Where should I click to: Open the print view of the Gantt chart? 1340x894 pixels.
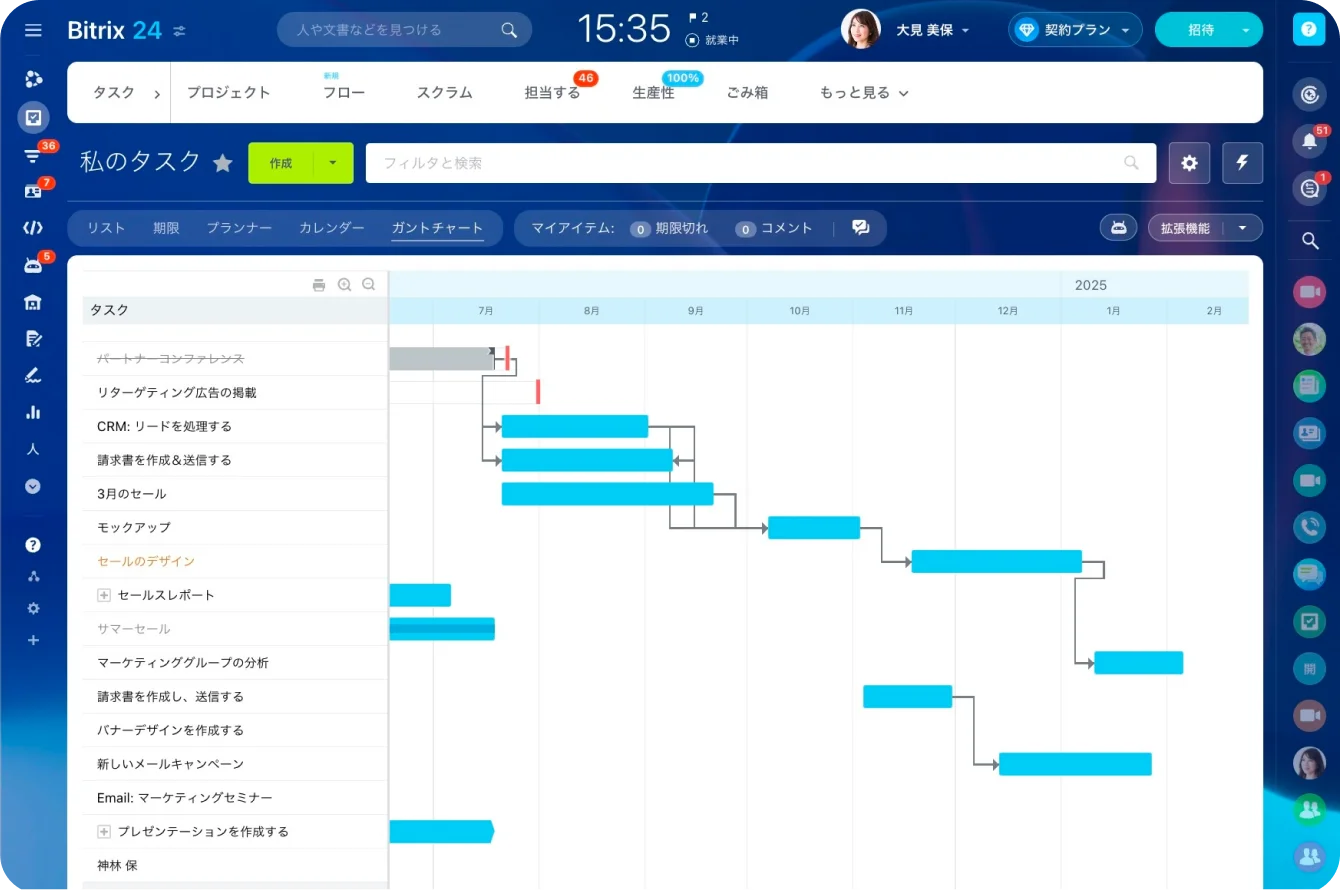(319, 284)
